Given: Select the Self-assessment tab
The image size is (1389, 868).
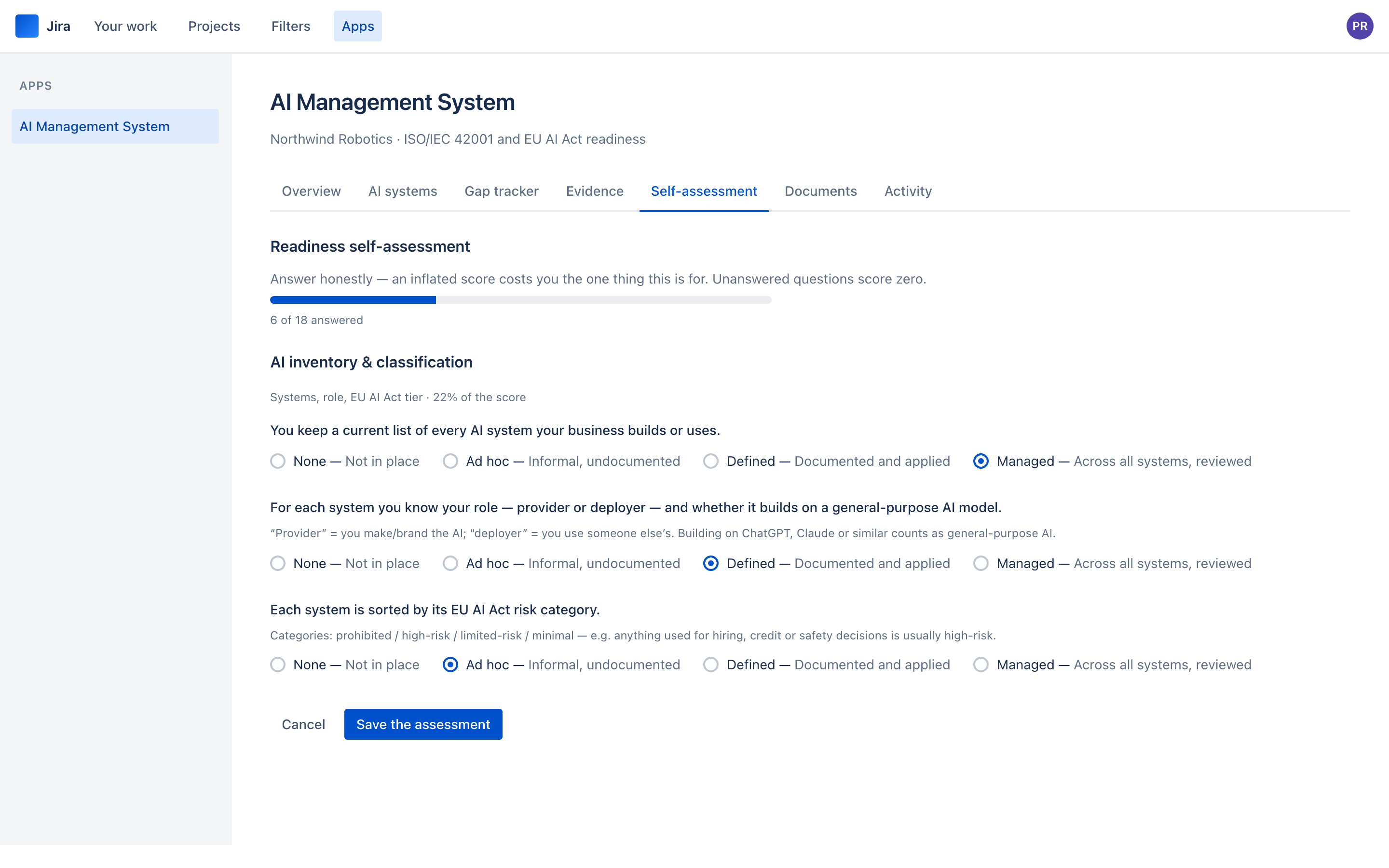Looking at the screenshot, I should (704, 191).
